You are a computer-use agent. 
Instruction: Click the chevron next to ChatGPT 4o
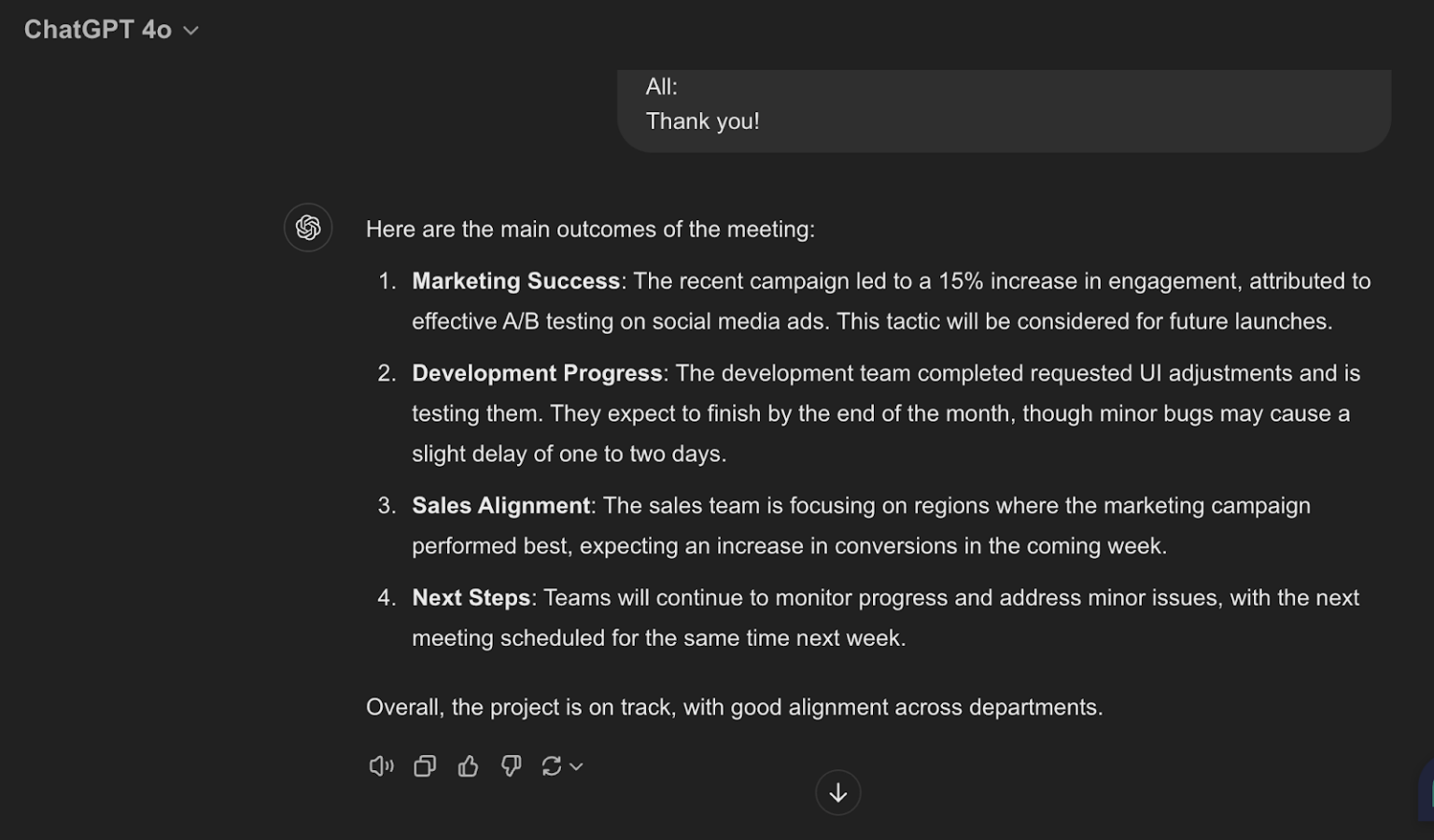[x=190, y=31]
